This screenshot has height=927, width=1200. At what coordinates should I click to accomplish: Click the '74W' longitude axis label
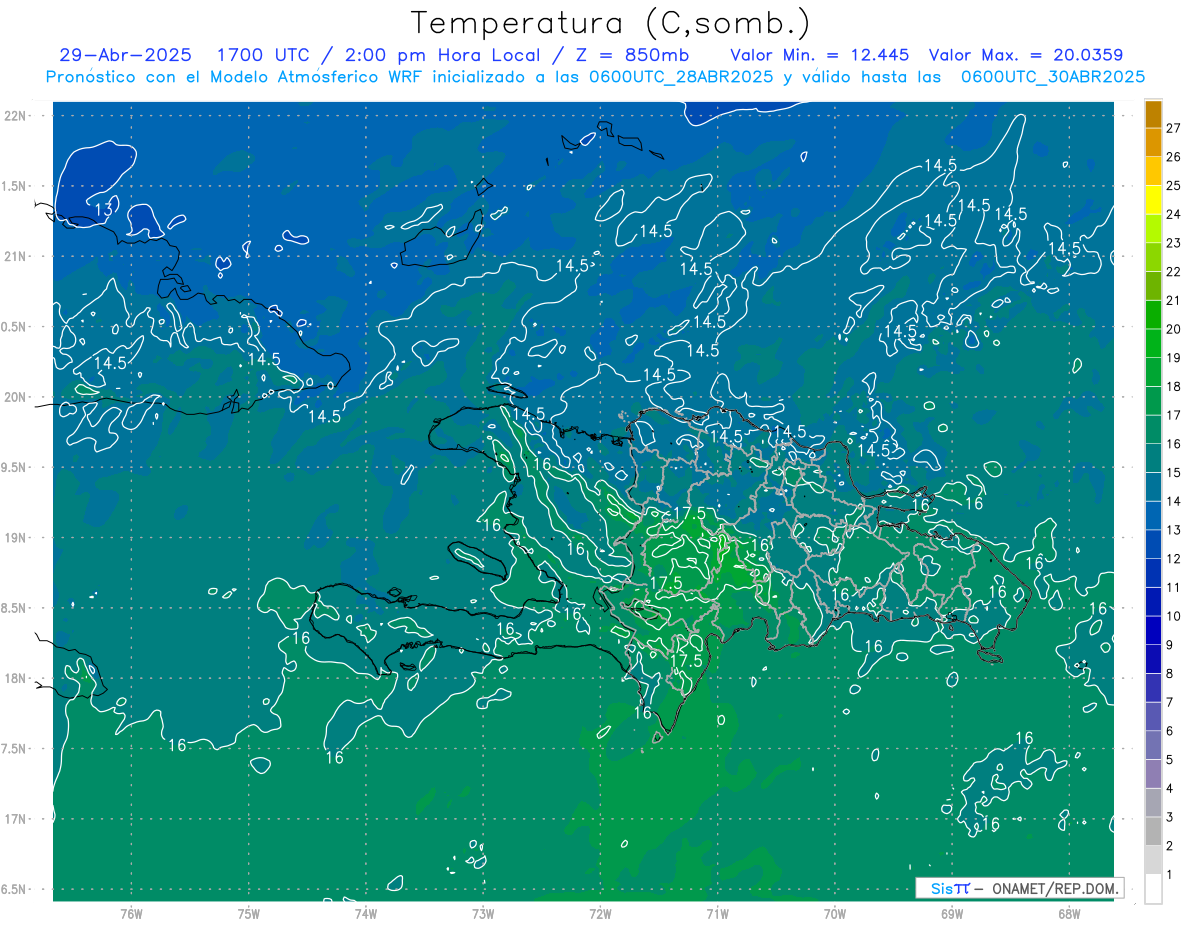coord(365,913)
